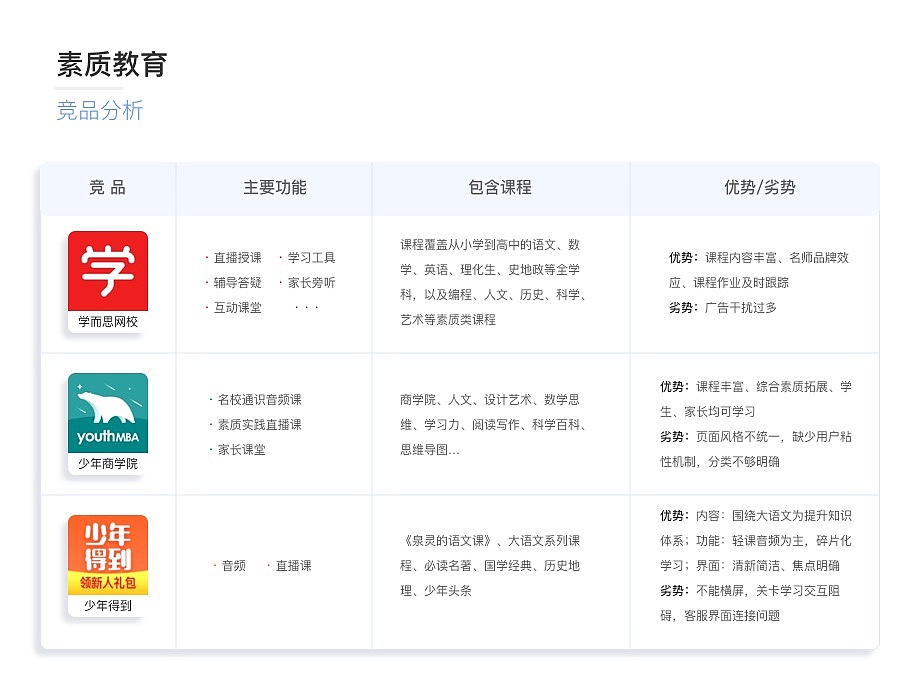Click the 劣势：不能横屏 line
920x690 pixels.
click(x=750, y=591)
